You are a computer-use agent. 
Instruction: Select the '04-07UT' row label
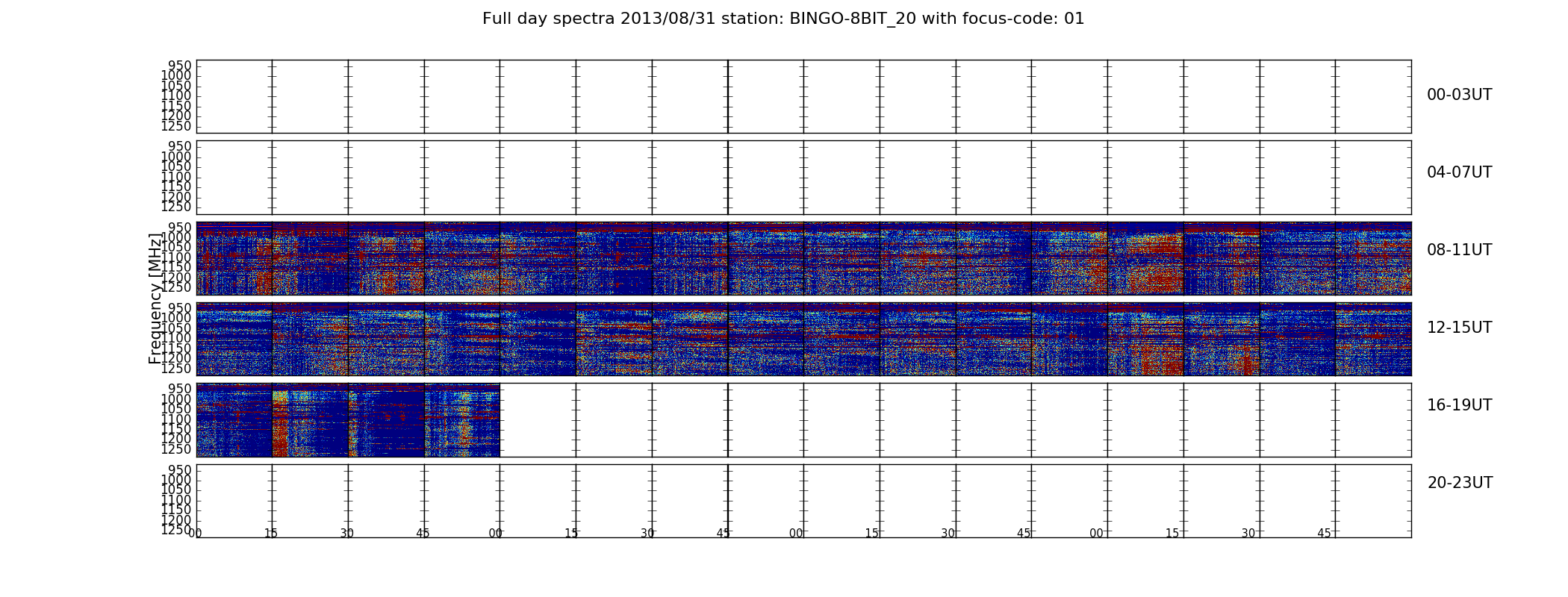[1459, 172]
